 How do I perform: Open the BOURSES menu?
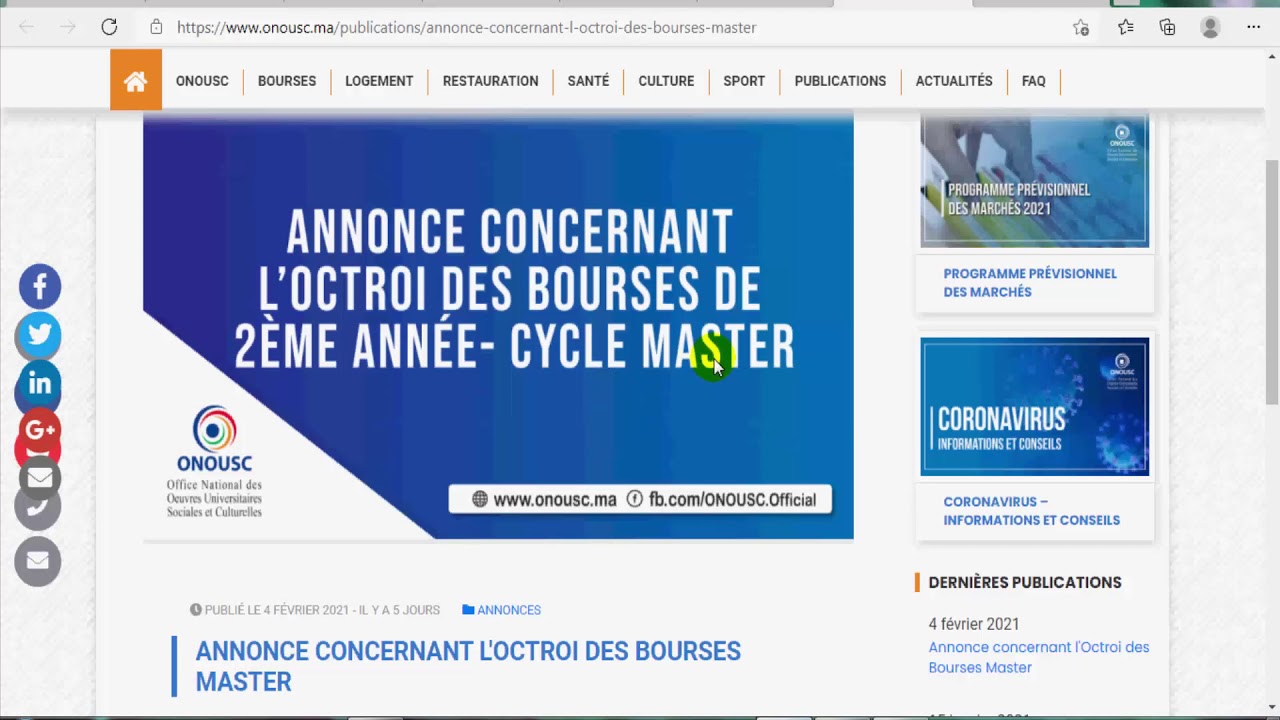287,81
